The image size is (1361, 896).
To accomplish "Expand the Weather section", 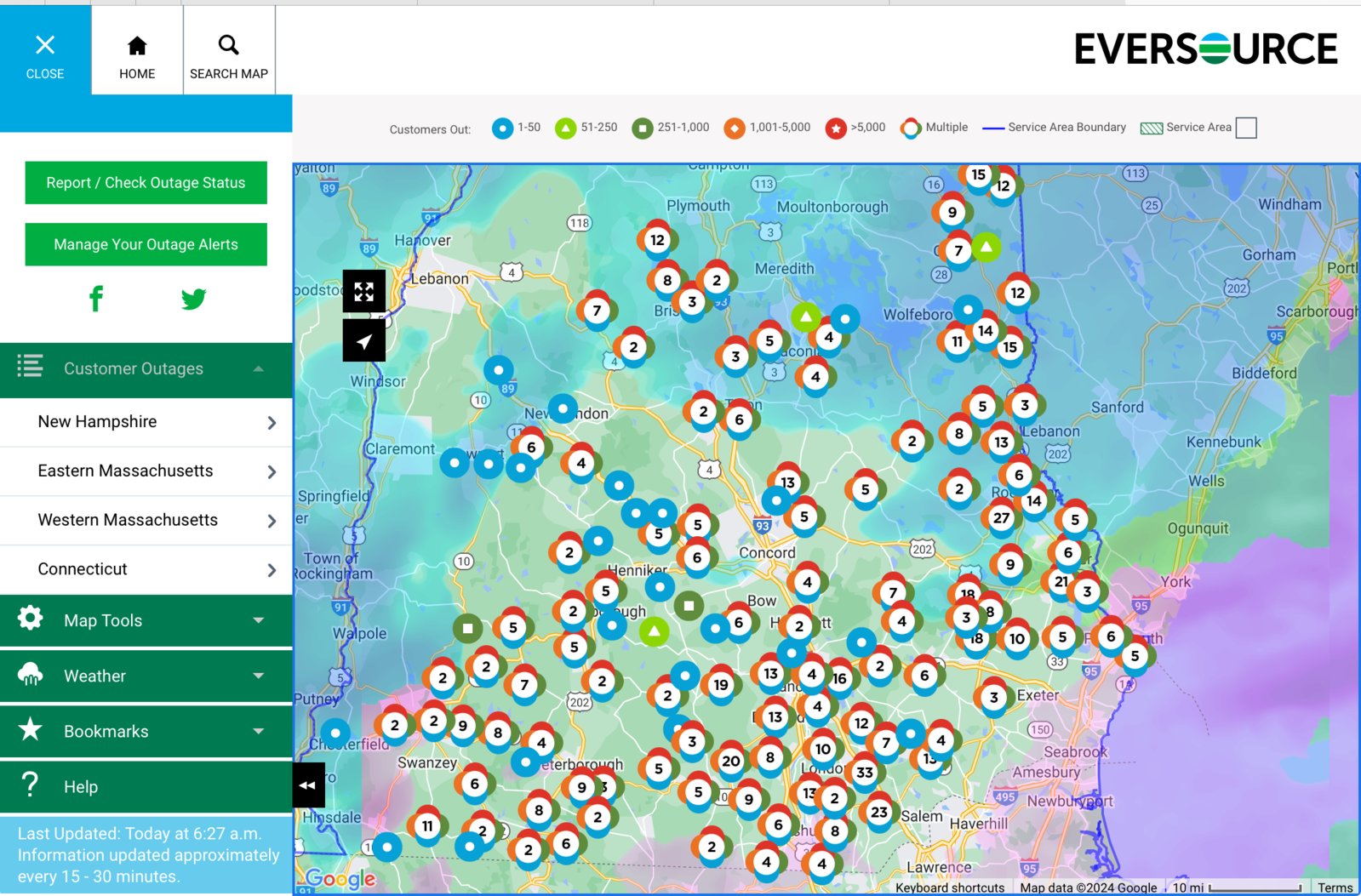I will coord(146,676).
